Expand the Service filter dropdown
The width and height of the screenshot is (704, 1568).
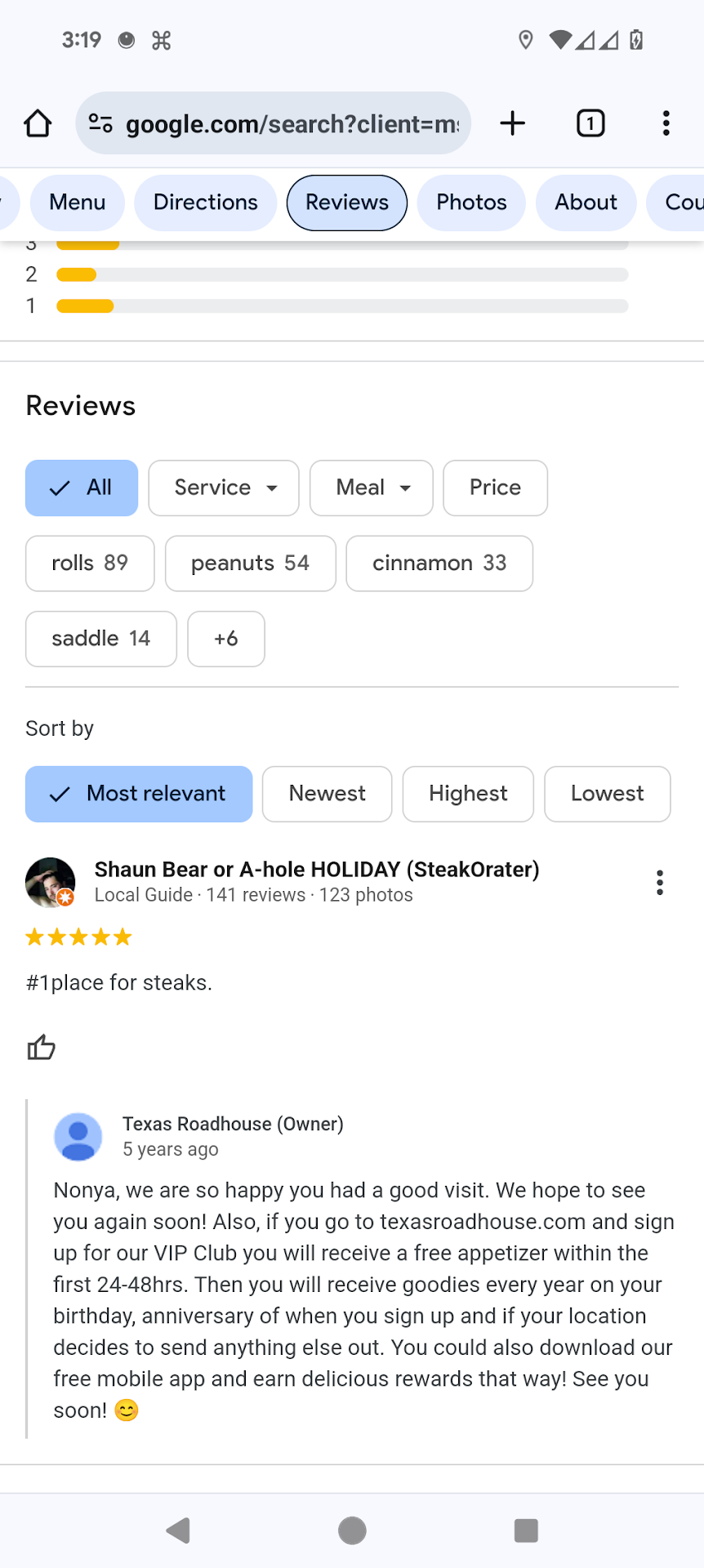[x=224, y=488]
